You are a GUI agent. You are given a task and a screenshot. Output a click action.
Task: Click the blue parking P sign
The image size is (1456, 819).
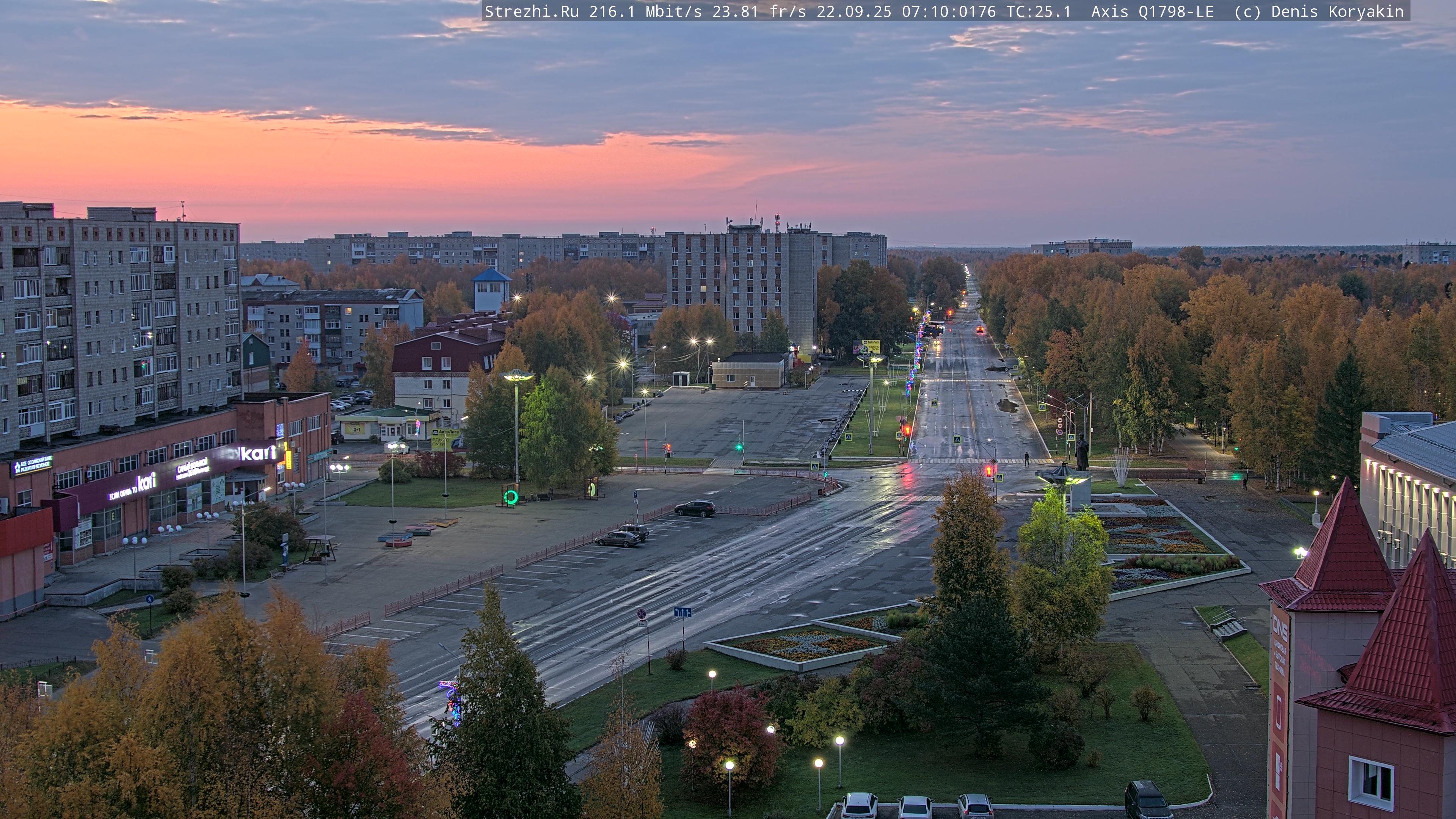(636, 494)
